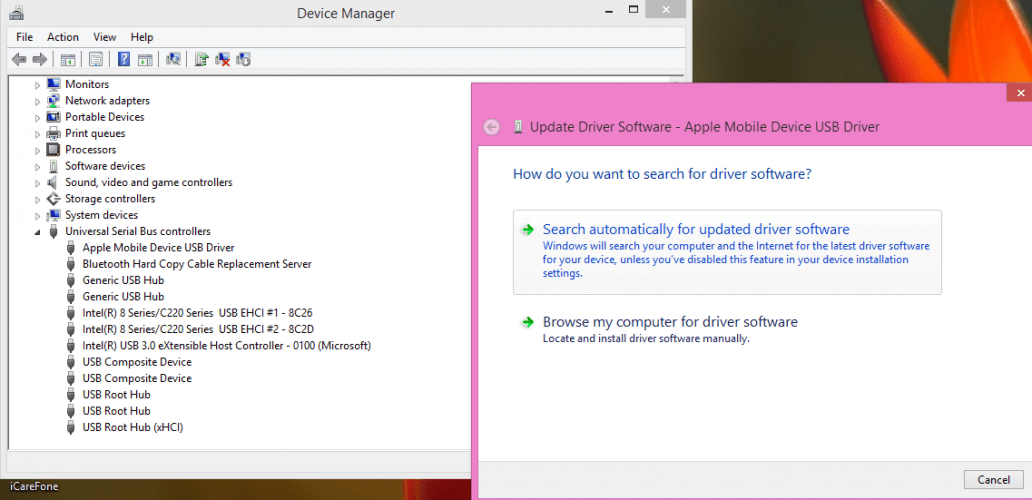
Task: Open the View menu
Action: [x=105, y=37]
